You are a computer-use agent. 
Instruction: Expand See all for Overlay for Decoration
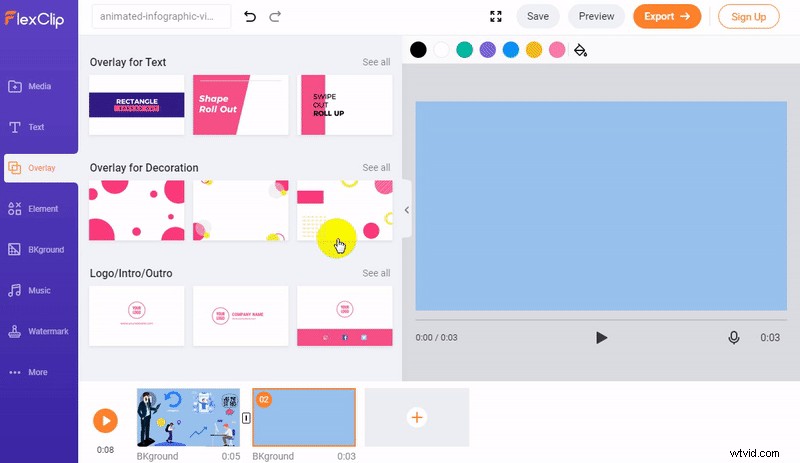pos(376,168)
